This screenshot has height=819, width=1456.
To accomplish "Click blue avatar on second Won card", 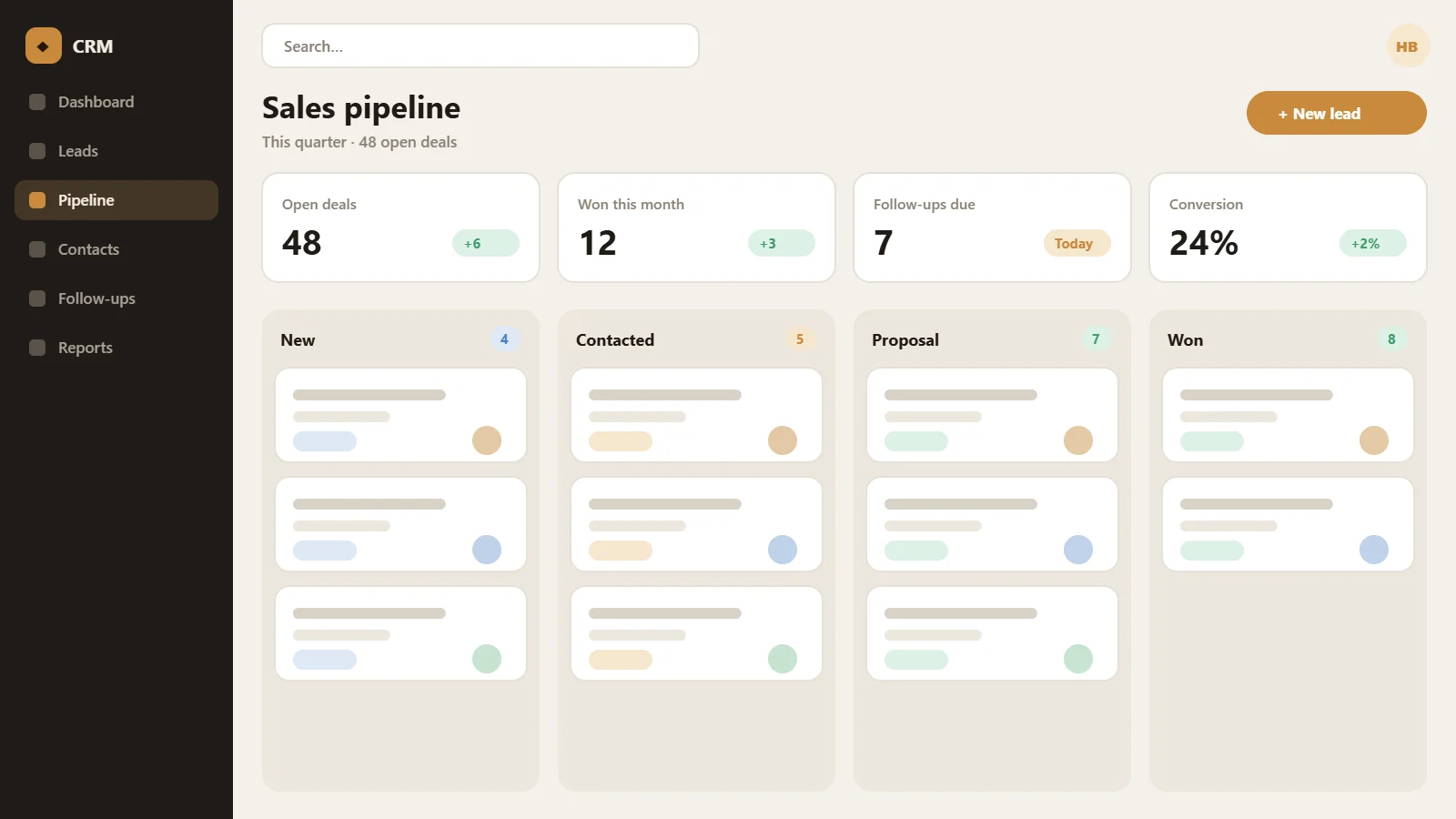I will point(1374,550).
